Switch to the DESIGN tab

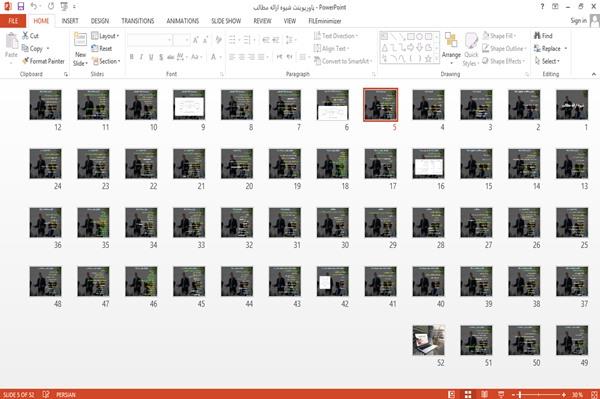[100, 21]
